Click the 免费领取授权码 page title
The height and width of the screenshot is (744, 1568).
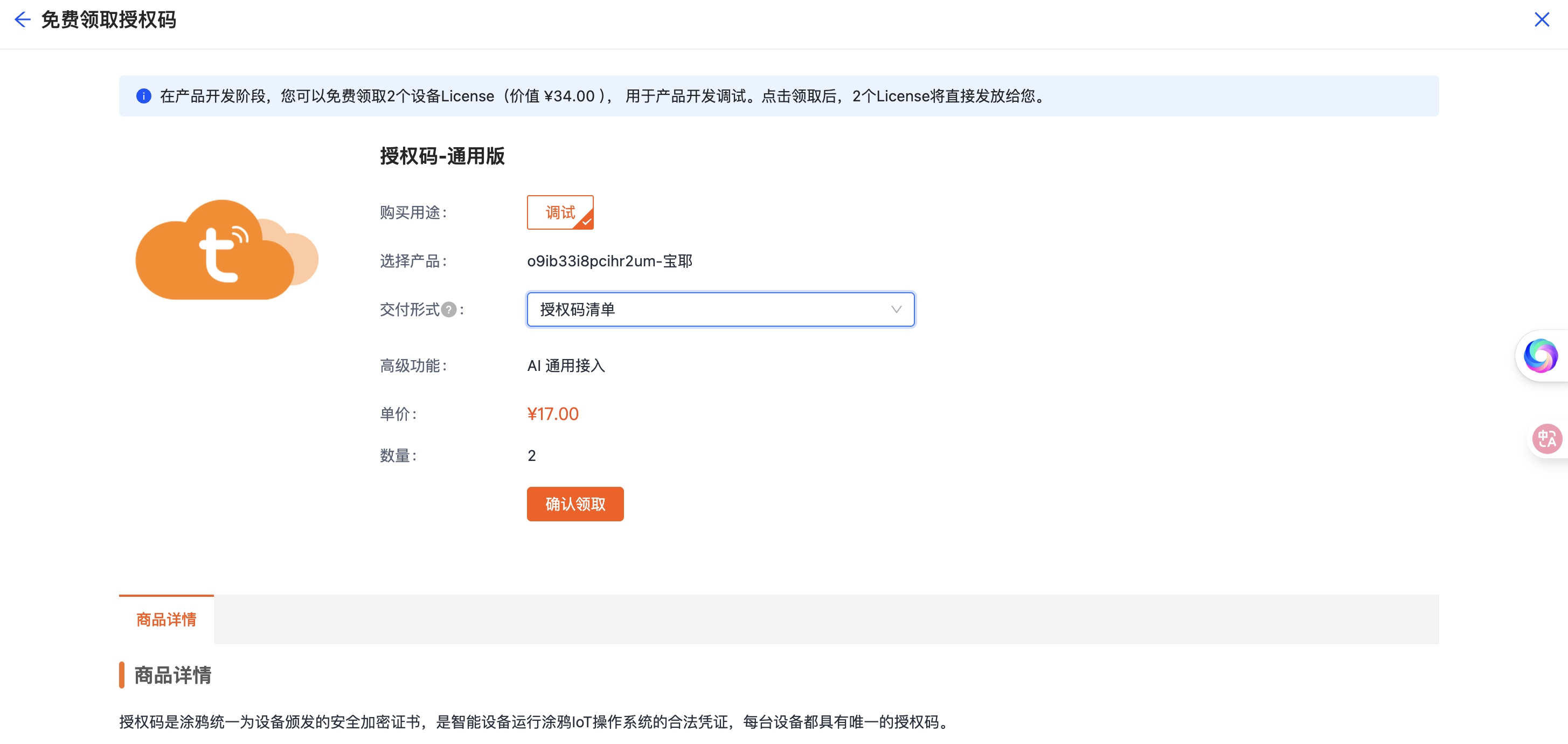click(x=108, y=19)
